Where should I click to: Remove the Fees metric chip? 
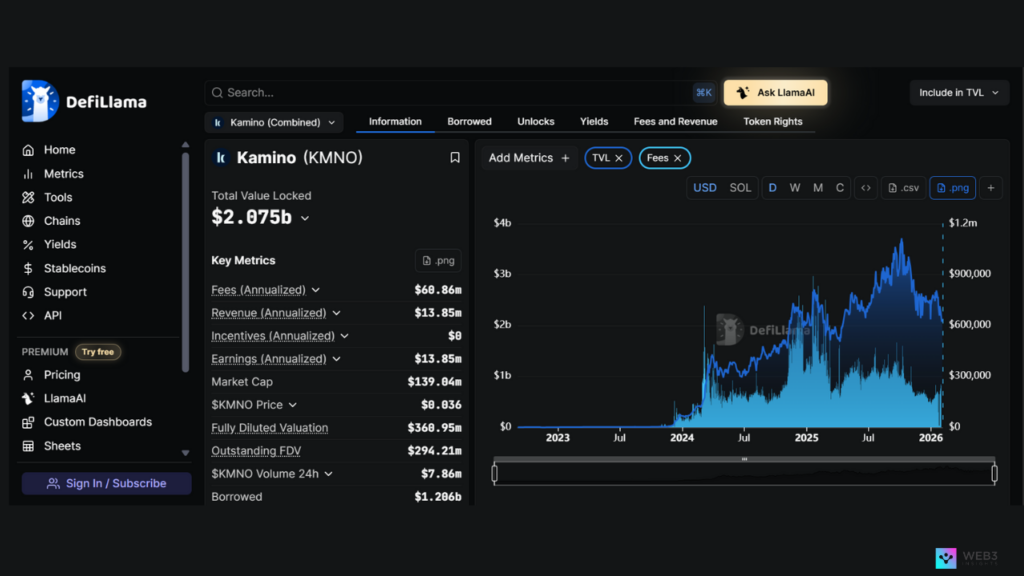(x=678, y=158)
